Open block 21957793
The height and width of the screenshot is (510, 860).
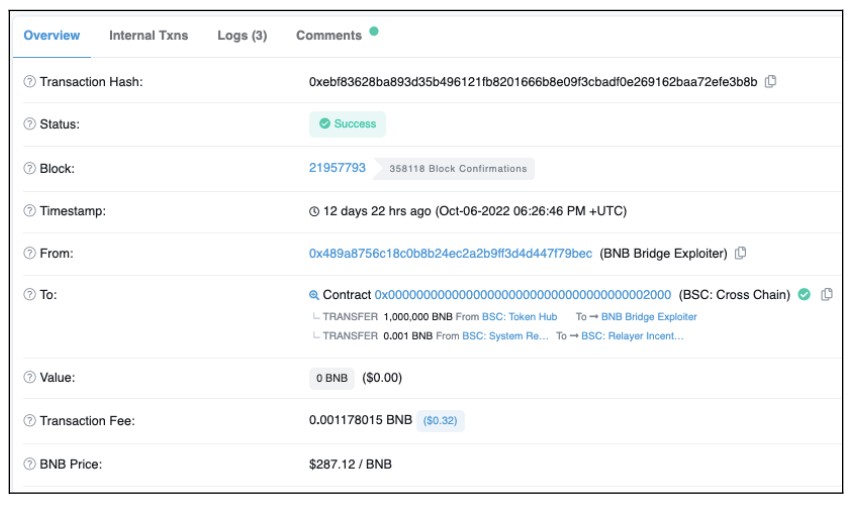[x=337, y=168]
